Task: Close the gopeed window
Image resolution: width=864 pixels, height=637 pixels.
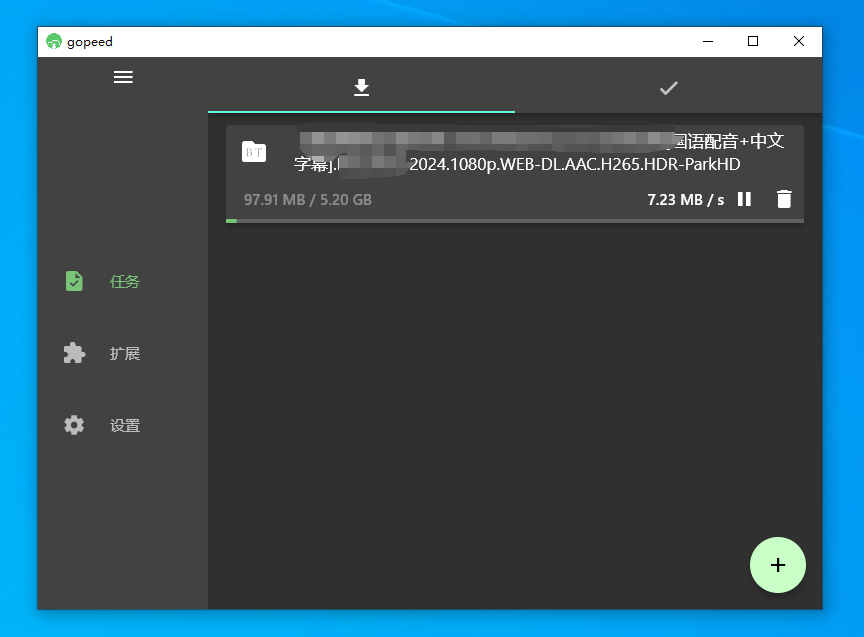Action: click(x=798, y=41)
